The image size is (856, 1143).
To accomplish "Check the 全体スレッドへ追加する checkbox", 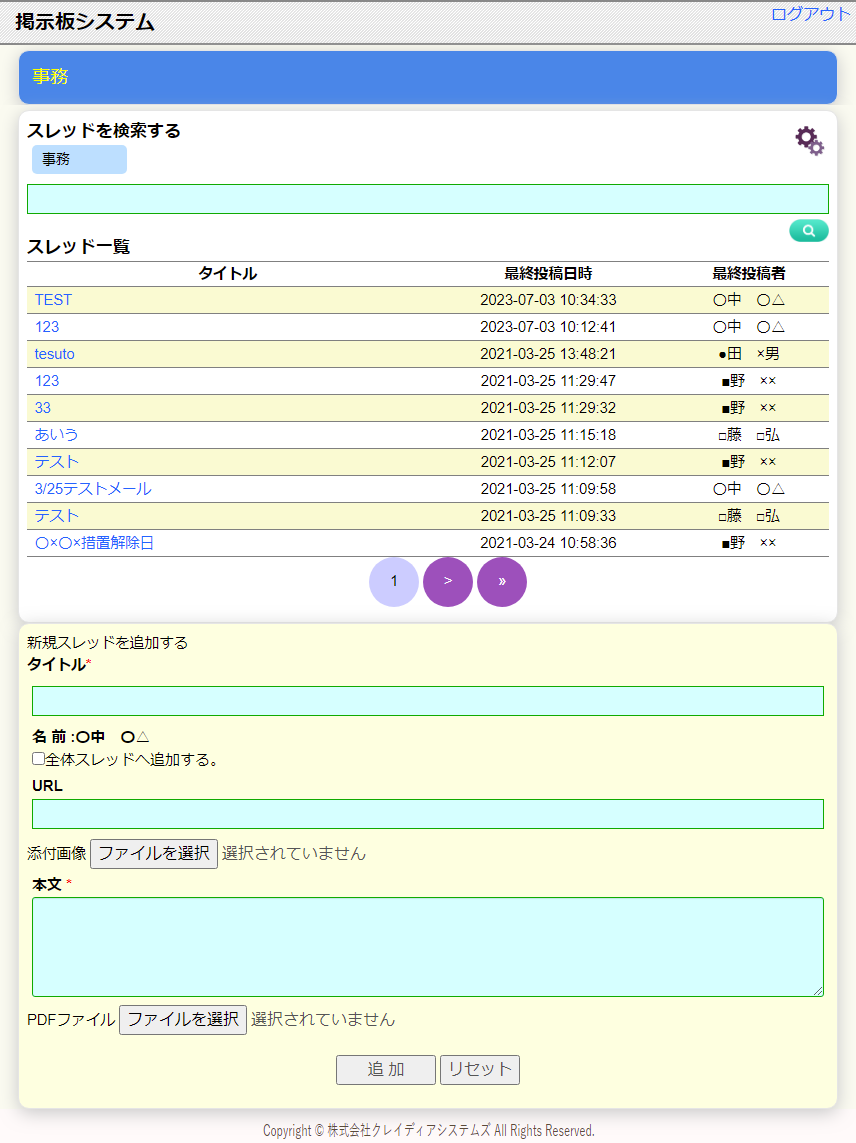I will pos(39,759).
